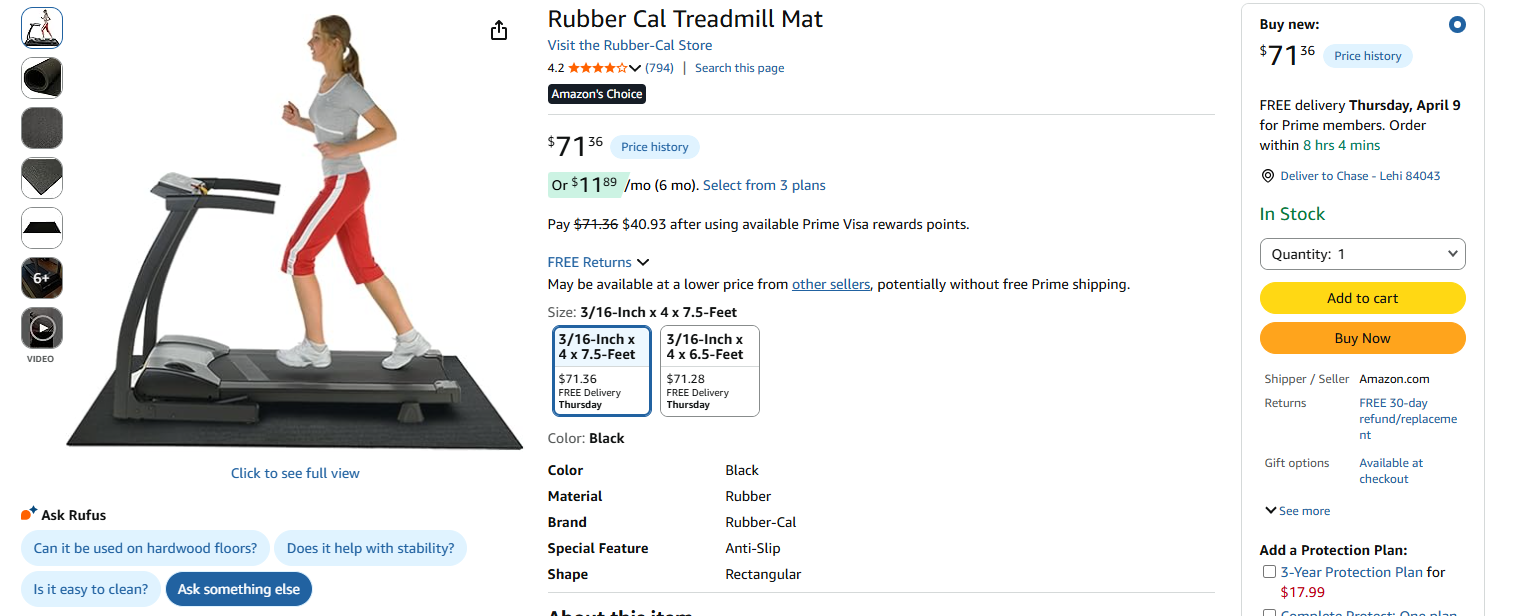Click the Buy Now button
The image size is (1533, 616).
1362,337
